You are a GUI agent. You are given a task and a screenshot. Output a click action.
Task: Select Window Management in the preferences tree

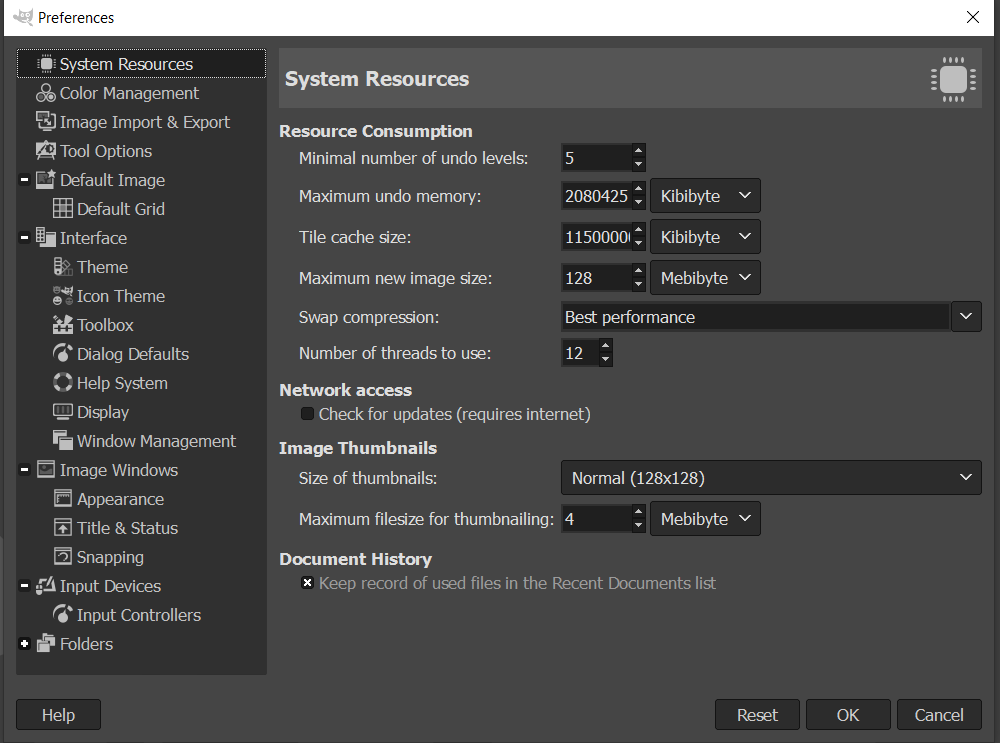click(x=156, y=441)
